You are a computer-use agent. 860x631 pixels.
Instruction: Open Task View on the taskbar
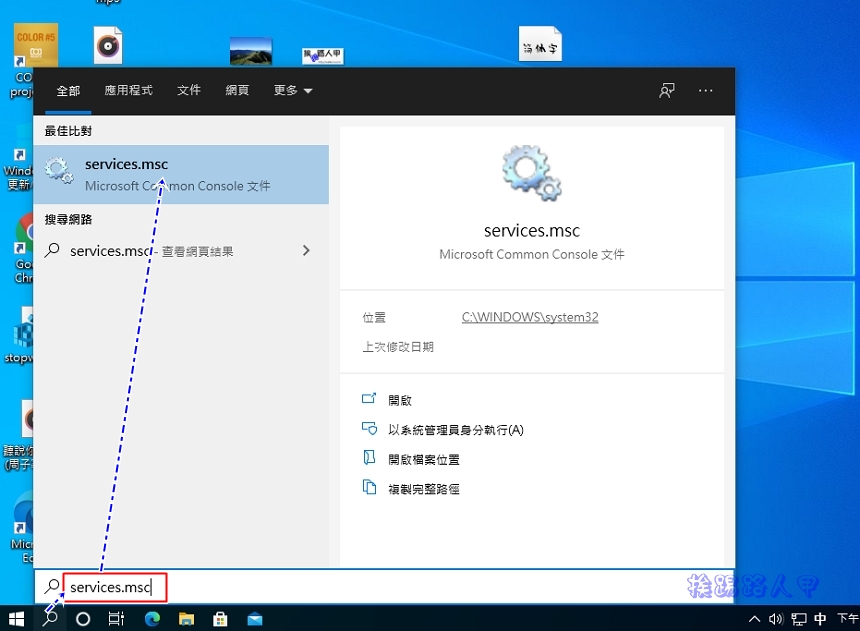[x=116, y=619]
